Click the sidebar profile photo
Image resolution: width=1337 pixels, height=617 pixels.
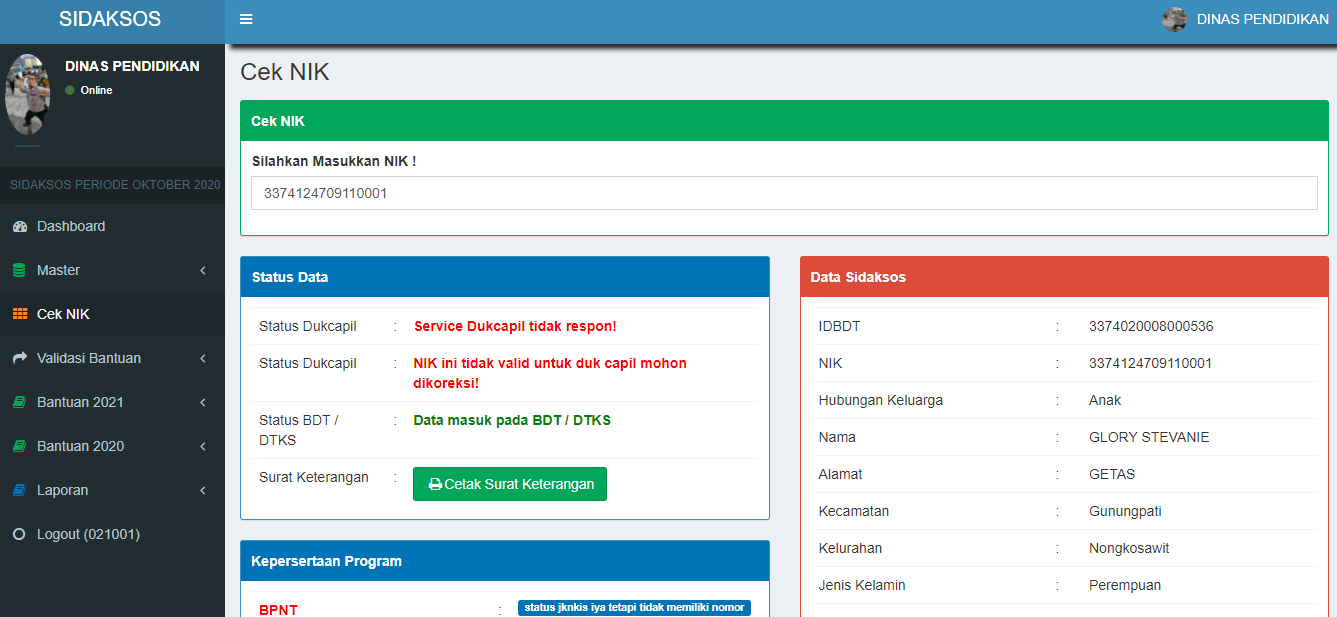(28, 95)
